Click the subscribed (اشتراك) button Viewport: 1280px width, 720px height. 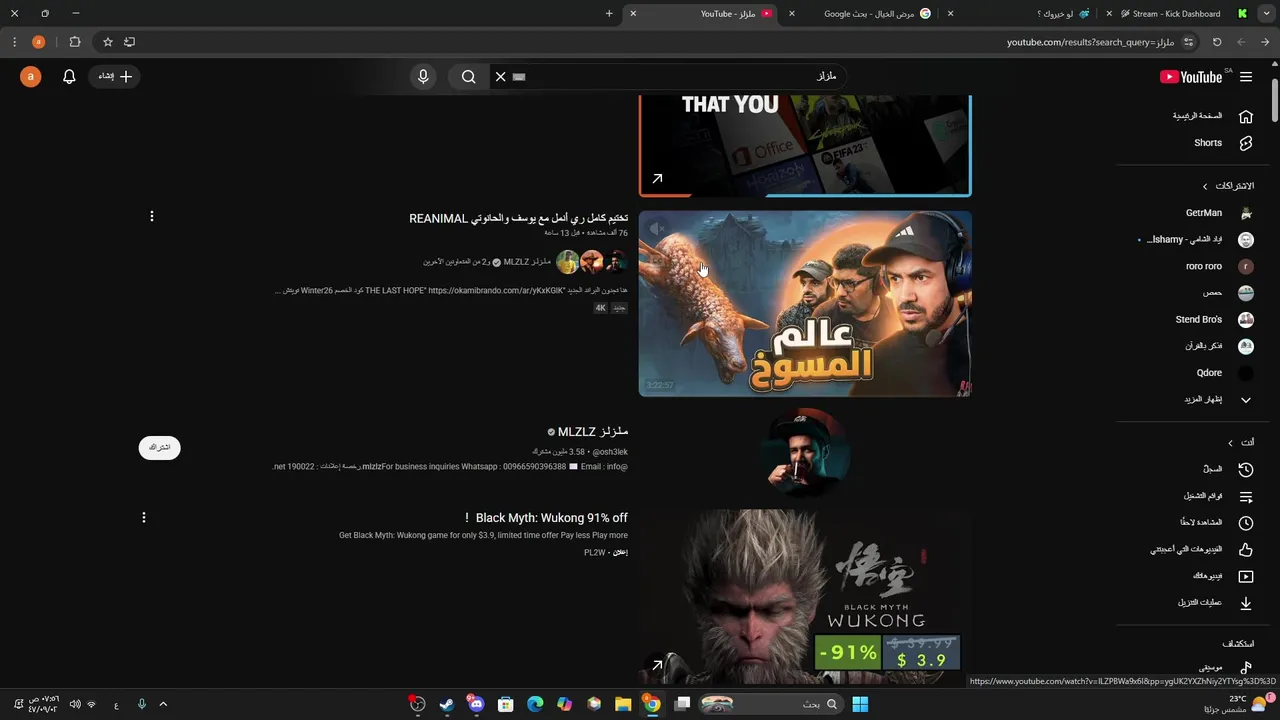160,447
